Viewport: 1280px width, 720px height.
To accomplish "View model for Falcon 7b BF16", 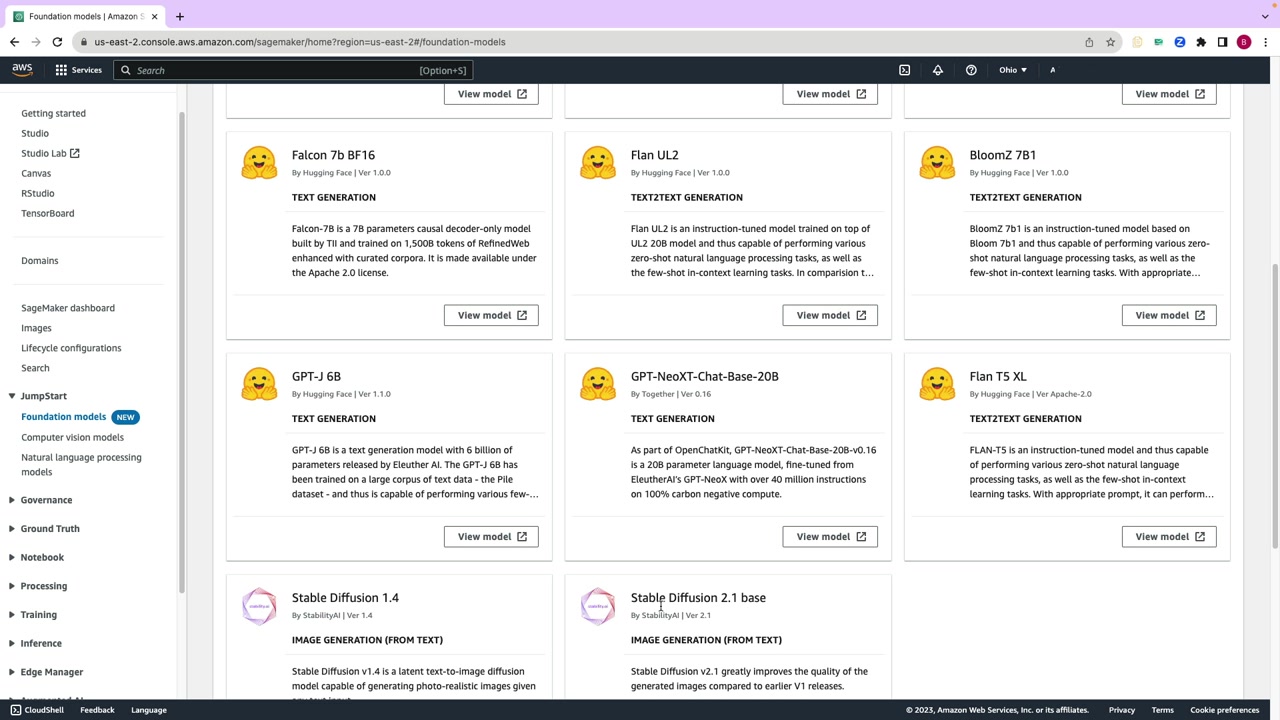I will tap(491, 315).
